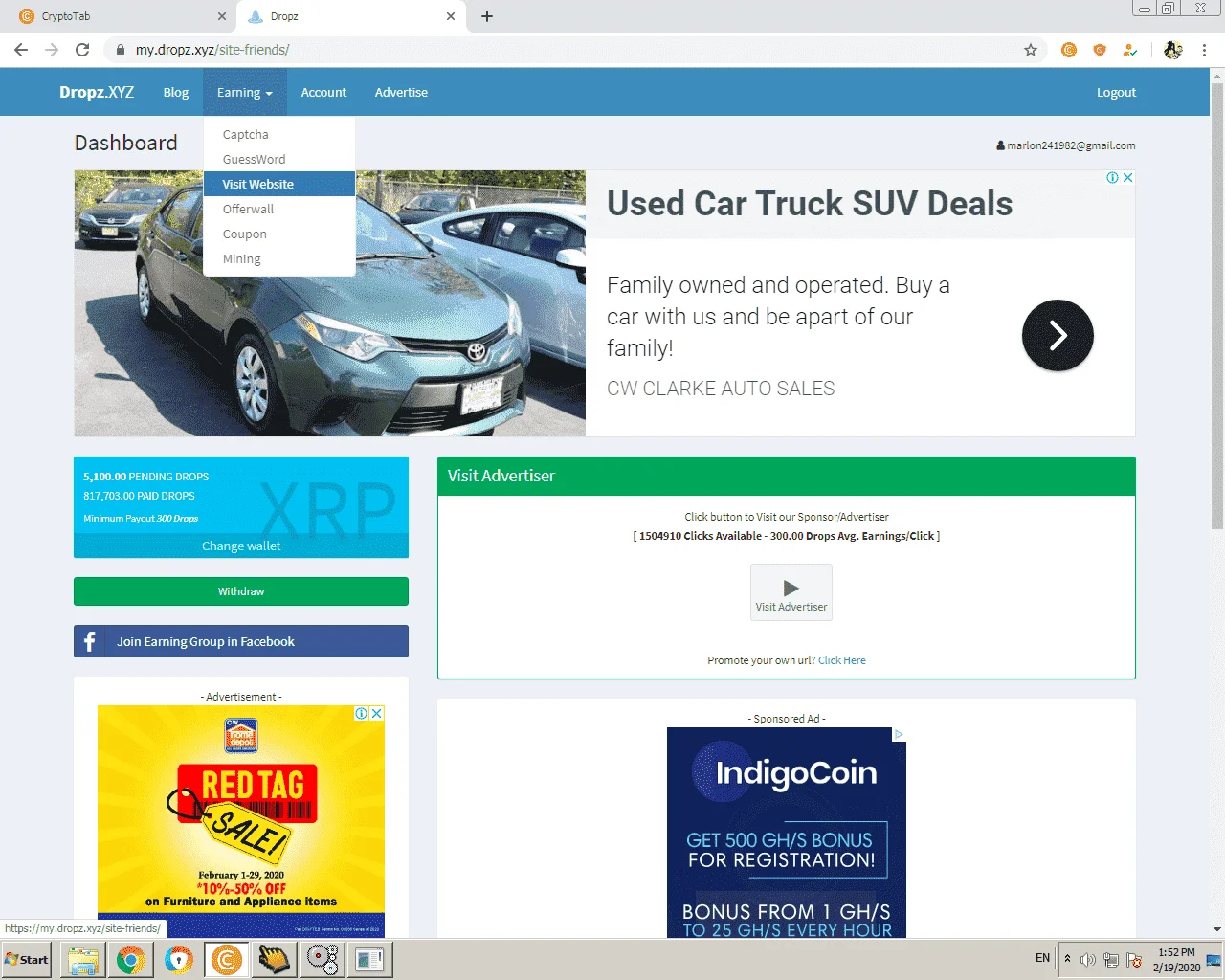Click the vertical page scrollbar

pyautogui.click(x=1217, y=304)
